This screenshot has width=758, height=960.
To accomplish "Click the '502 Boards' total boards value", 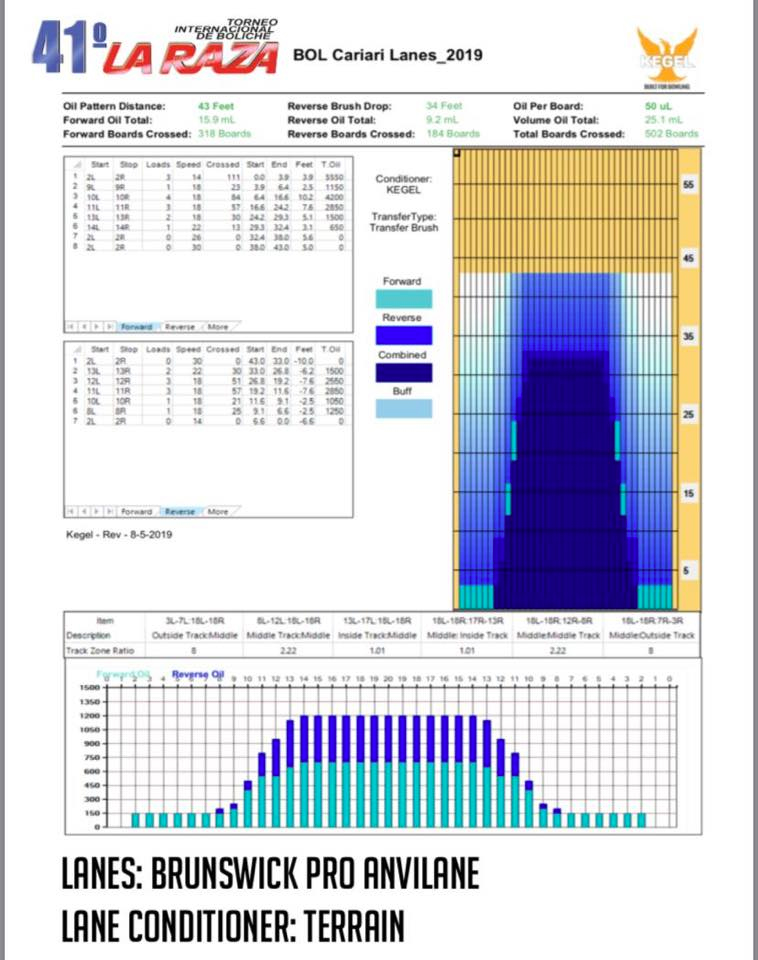I will 671,133.
